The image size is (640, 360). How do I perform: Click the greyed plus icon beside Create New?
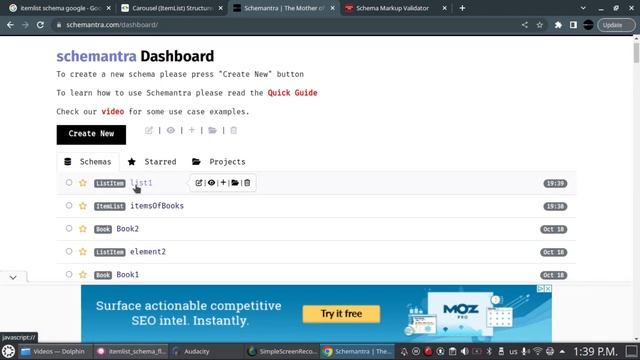pyautogui.click(x=191, y=130)
